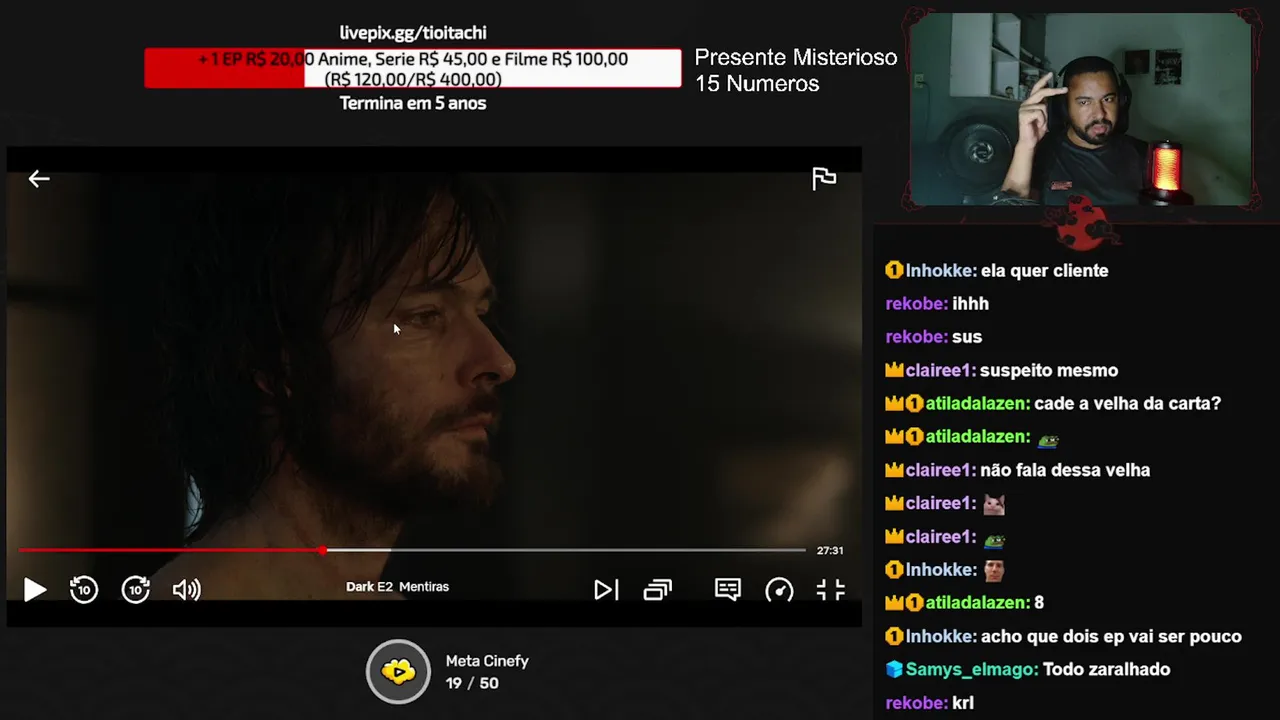This screenshot has height=720, width=1280.
Task: Click the frog emote in atiladalazen's message
Action: pos(1048,439)
